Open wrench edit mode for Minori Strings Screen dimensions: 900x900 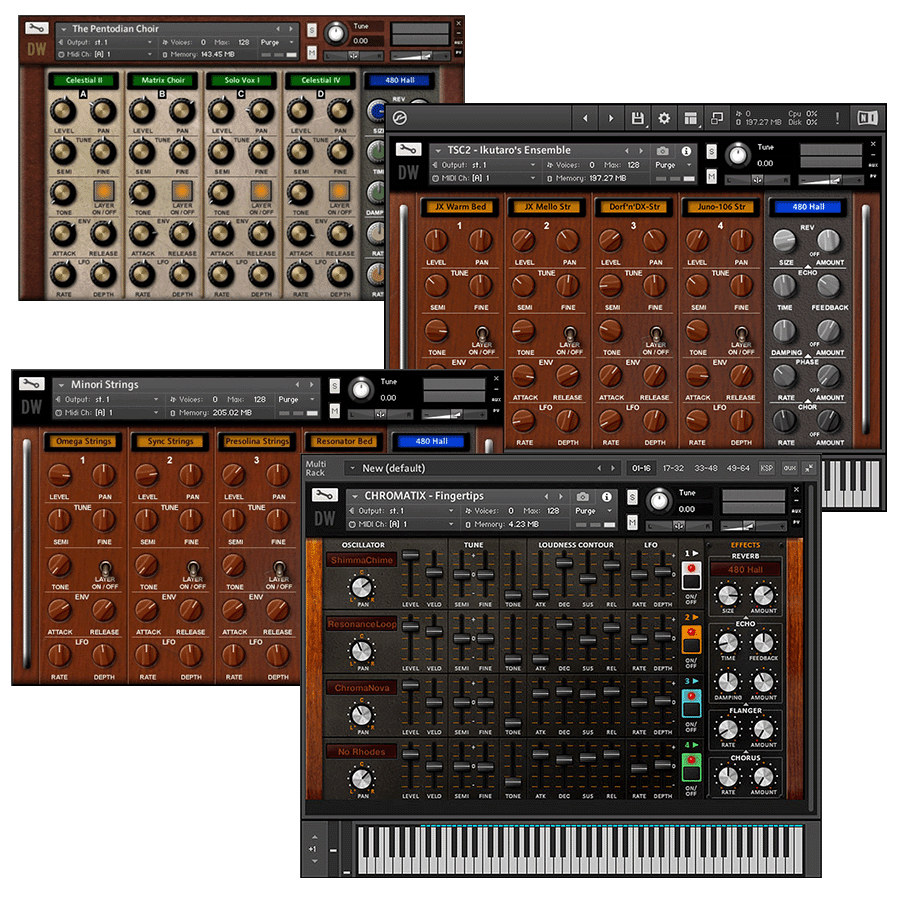[x=32, y=383]
